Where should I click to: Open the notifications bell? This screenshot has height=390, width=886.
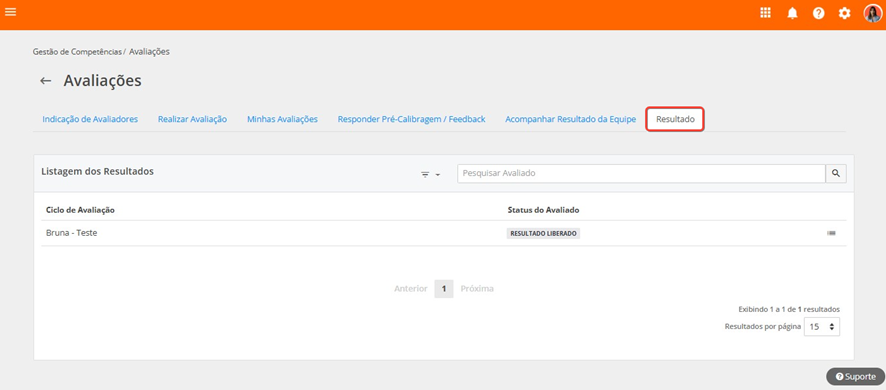tap(792, 14)
